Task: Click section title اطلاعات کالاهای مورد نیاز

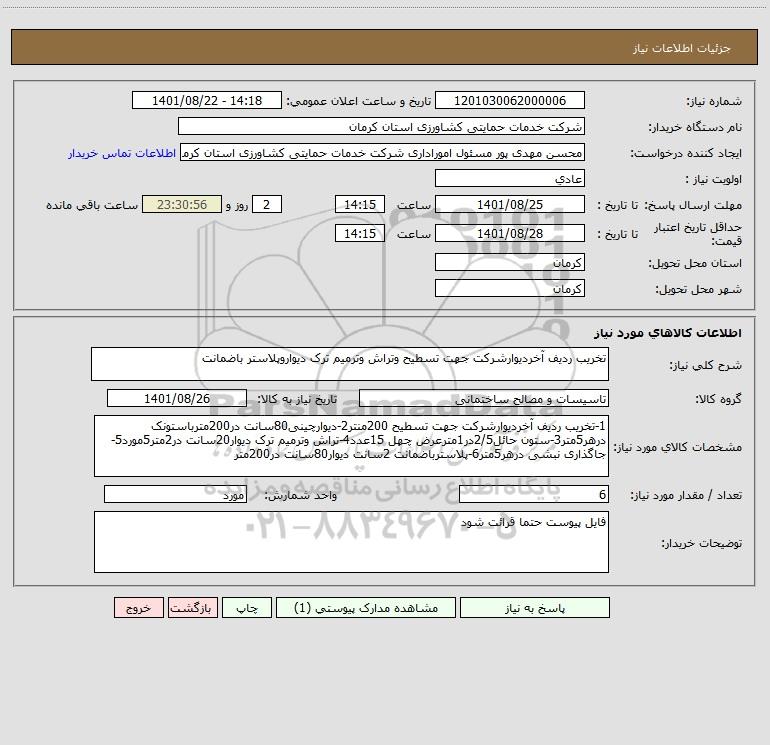Action: (668, 333)
